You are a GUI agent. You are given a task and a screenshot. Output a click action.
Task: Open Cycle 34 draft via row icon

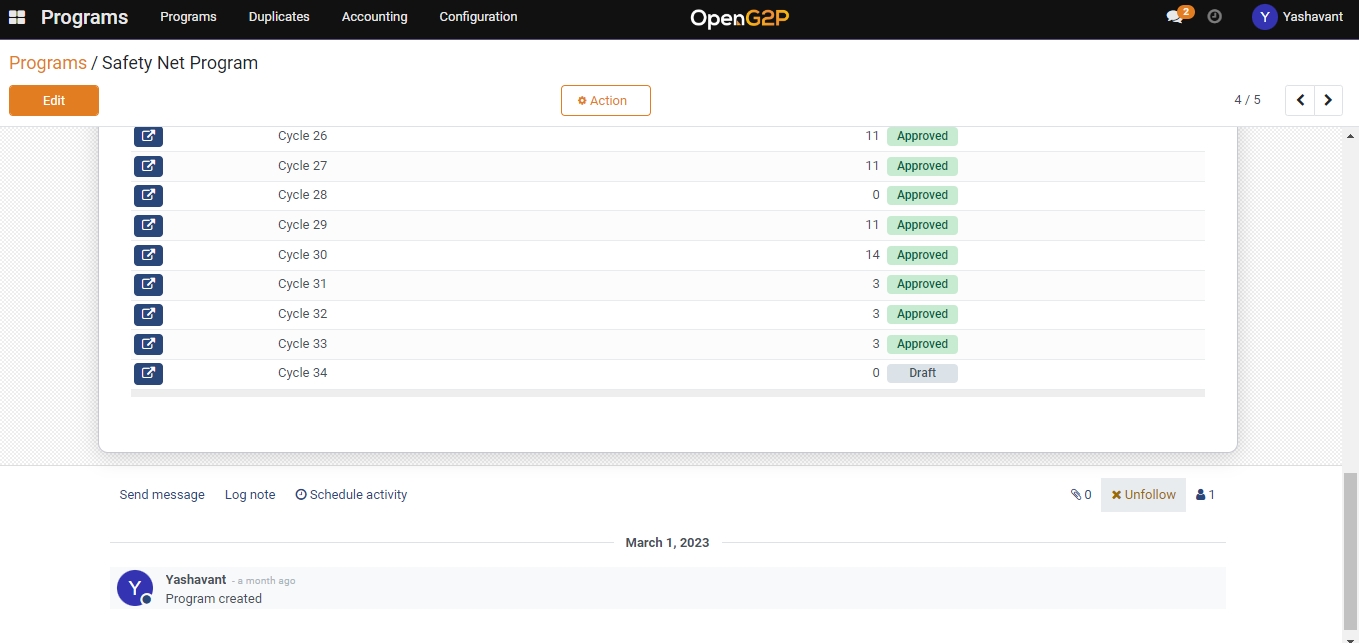click(148, 373)
